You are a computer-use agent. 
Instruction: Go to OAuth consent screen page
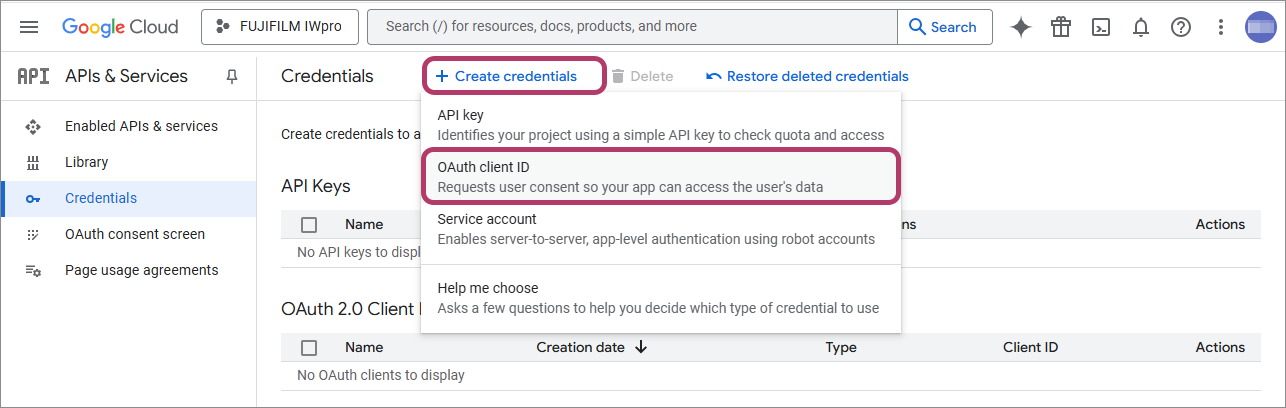pos(135,234)
